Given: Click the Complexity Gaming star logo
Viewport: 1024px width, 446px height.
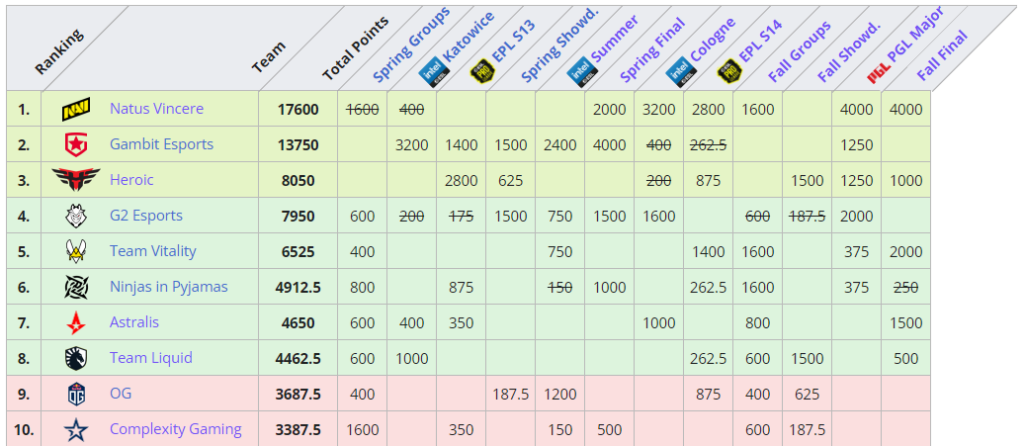Looking at the screenshot, I should click(76, 429).
